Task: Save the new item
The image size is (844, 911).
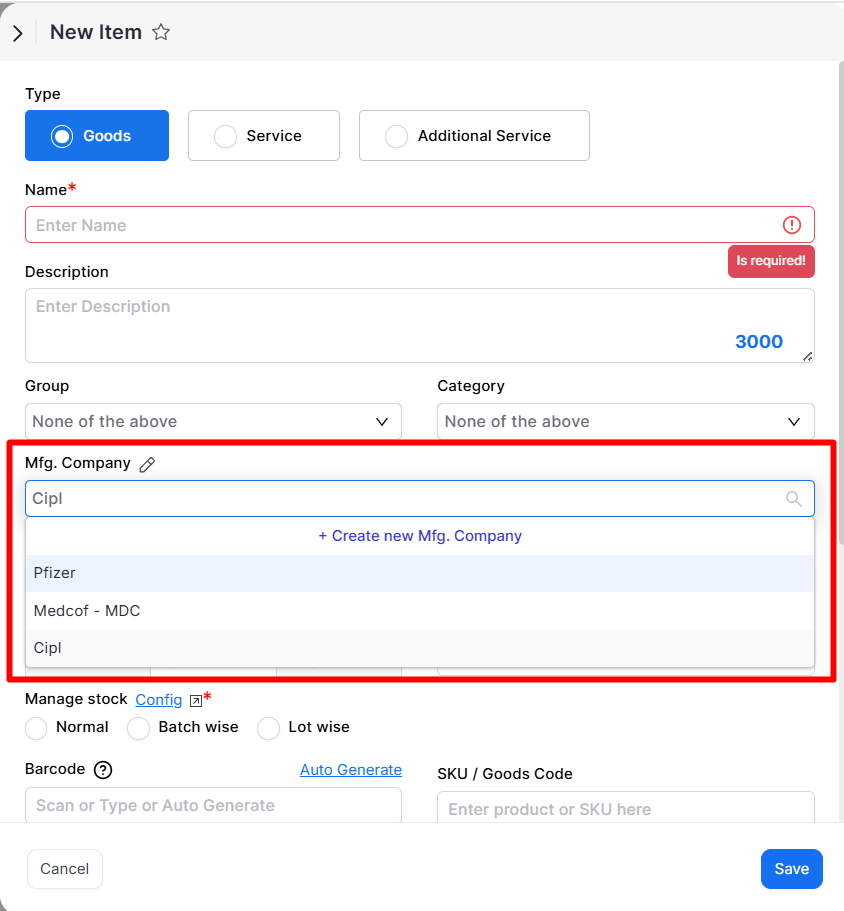Action: (792, 869)
